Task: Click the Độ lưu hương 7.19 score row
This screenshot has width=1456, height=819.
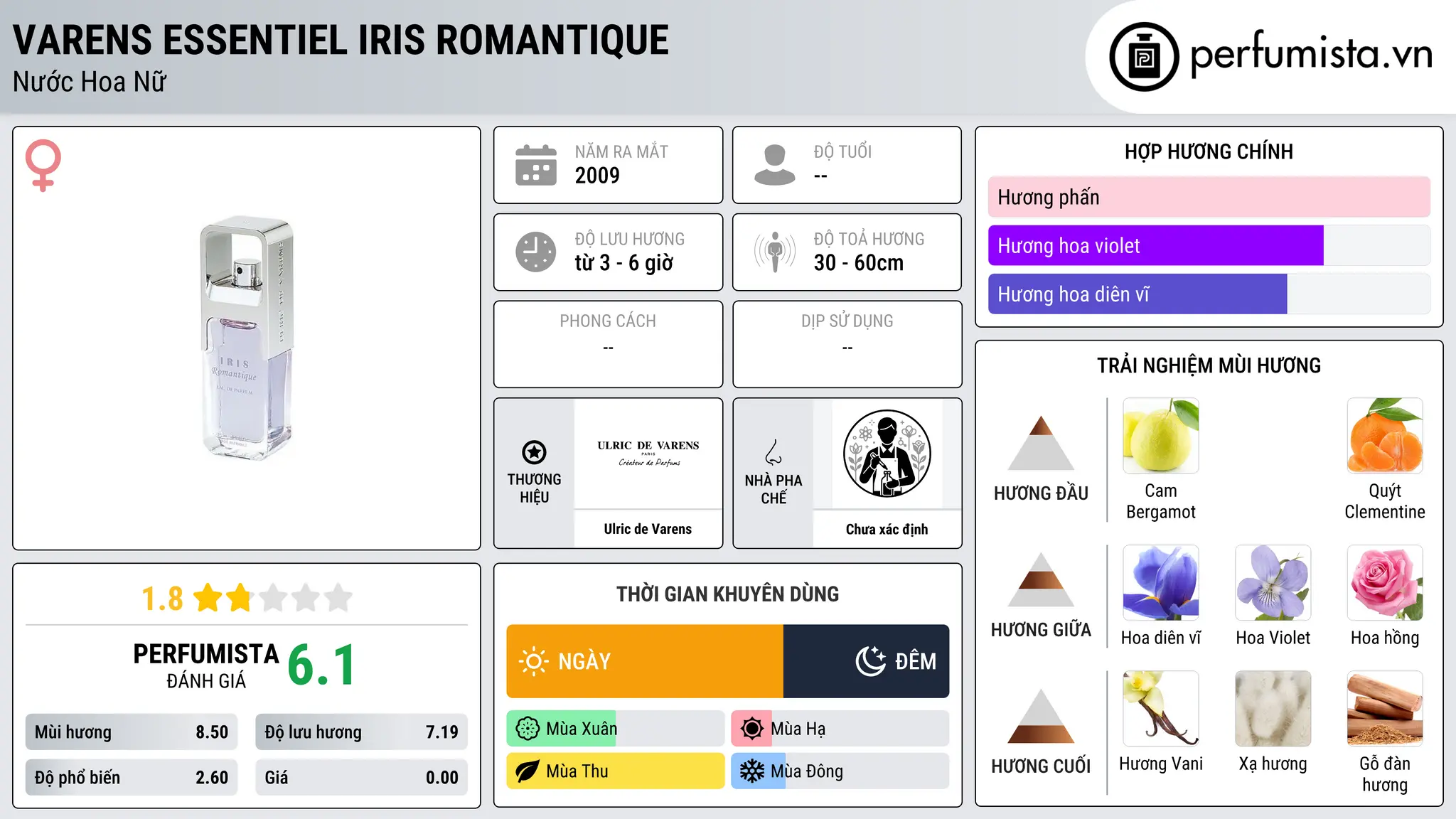Action: (x=361, y=732)
